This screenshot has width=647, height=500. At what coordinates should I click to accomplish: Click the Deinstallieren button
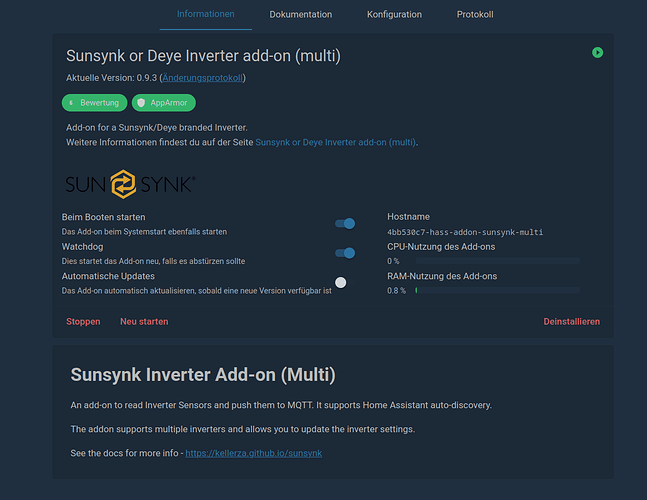(571, 322)
